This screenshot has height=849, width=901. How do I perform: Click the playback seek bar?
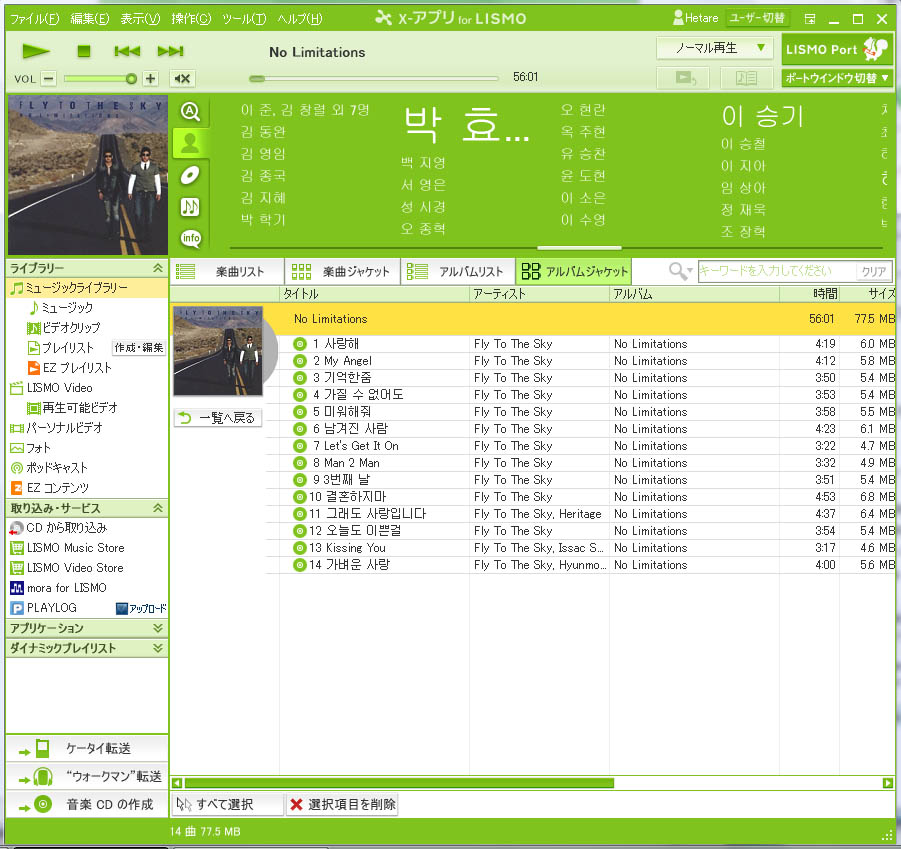[x=374, y=78]
